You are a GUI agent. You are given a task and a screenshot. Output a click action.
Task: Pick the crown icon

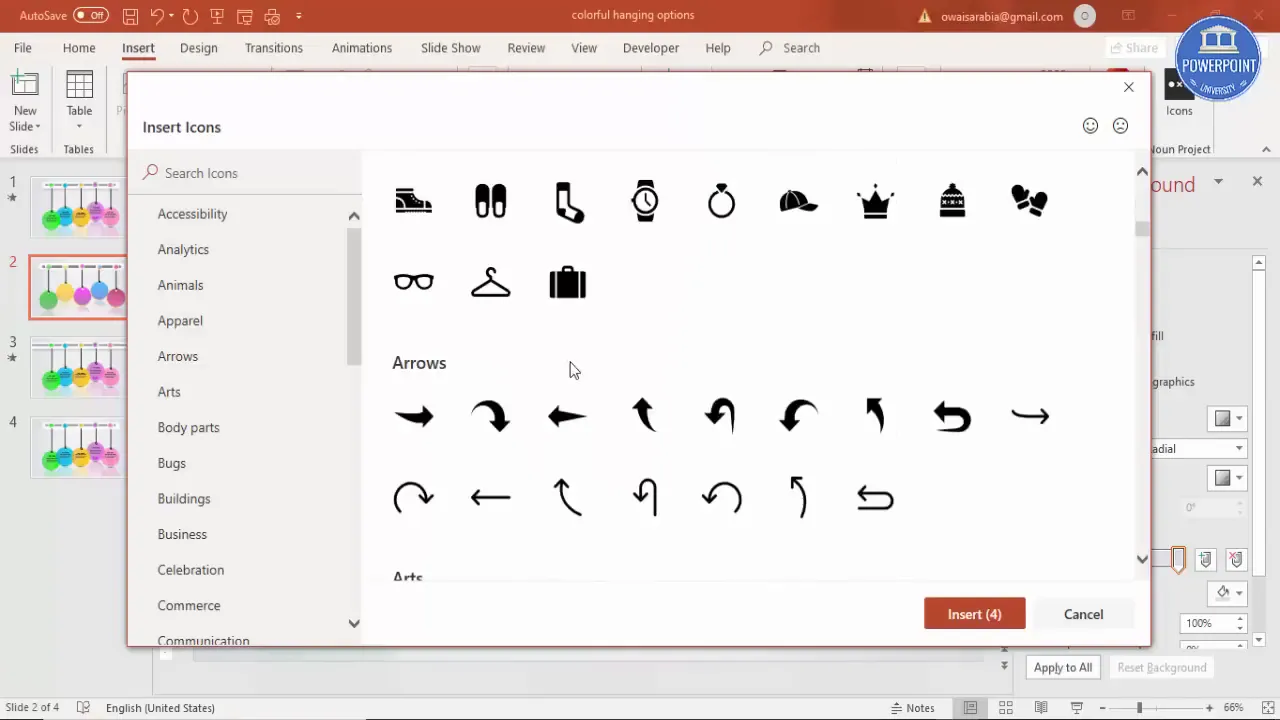[875, 201]
